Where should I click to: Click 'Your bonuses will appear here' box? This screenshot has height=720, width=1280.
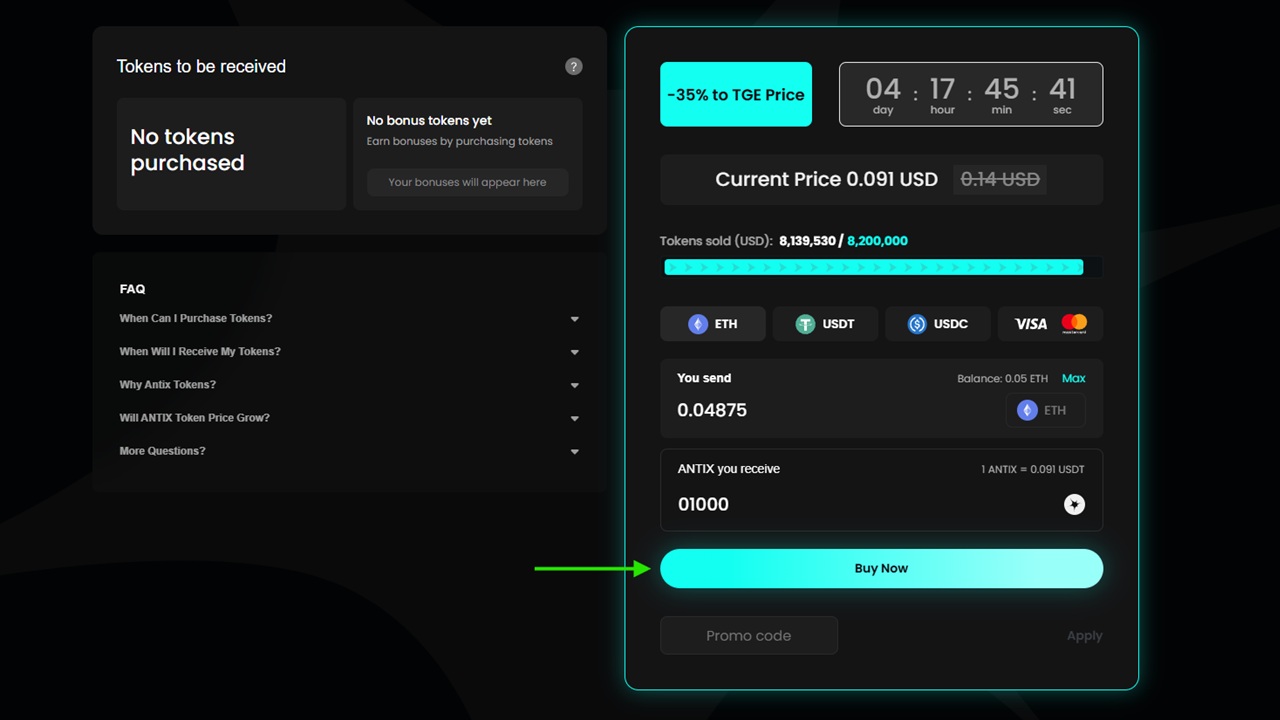467,182
